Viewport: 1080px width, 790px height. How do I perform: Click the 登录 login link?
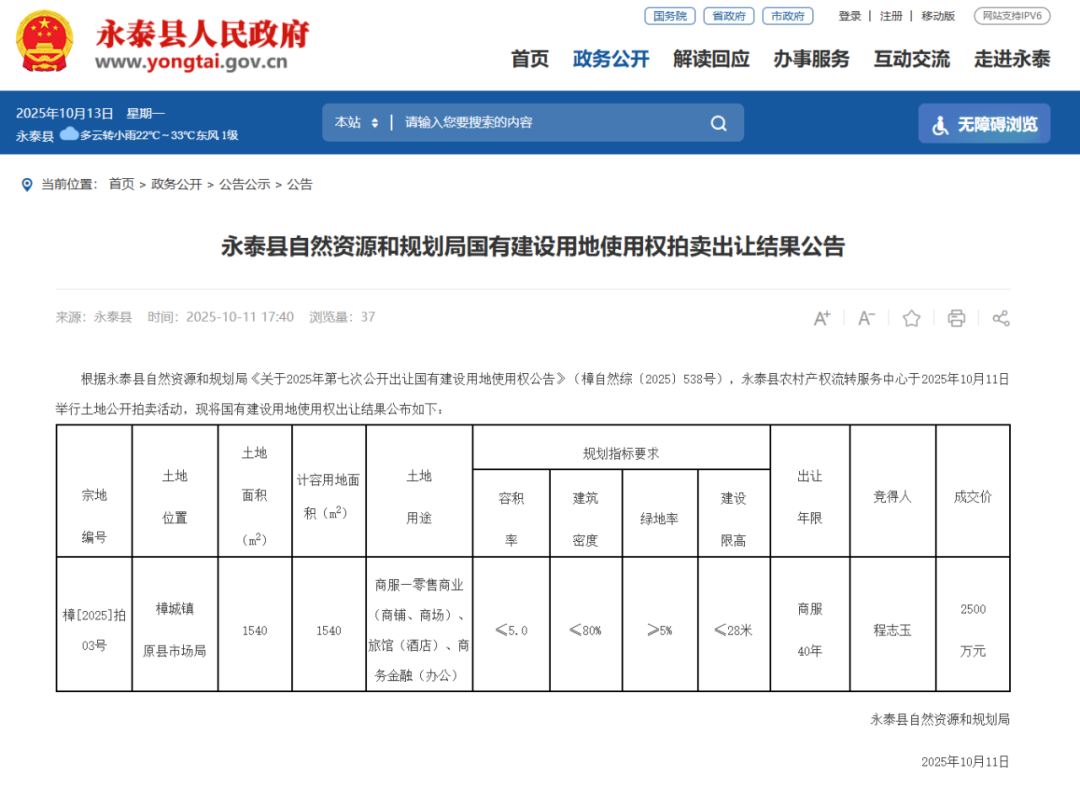tap(850, 16)
